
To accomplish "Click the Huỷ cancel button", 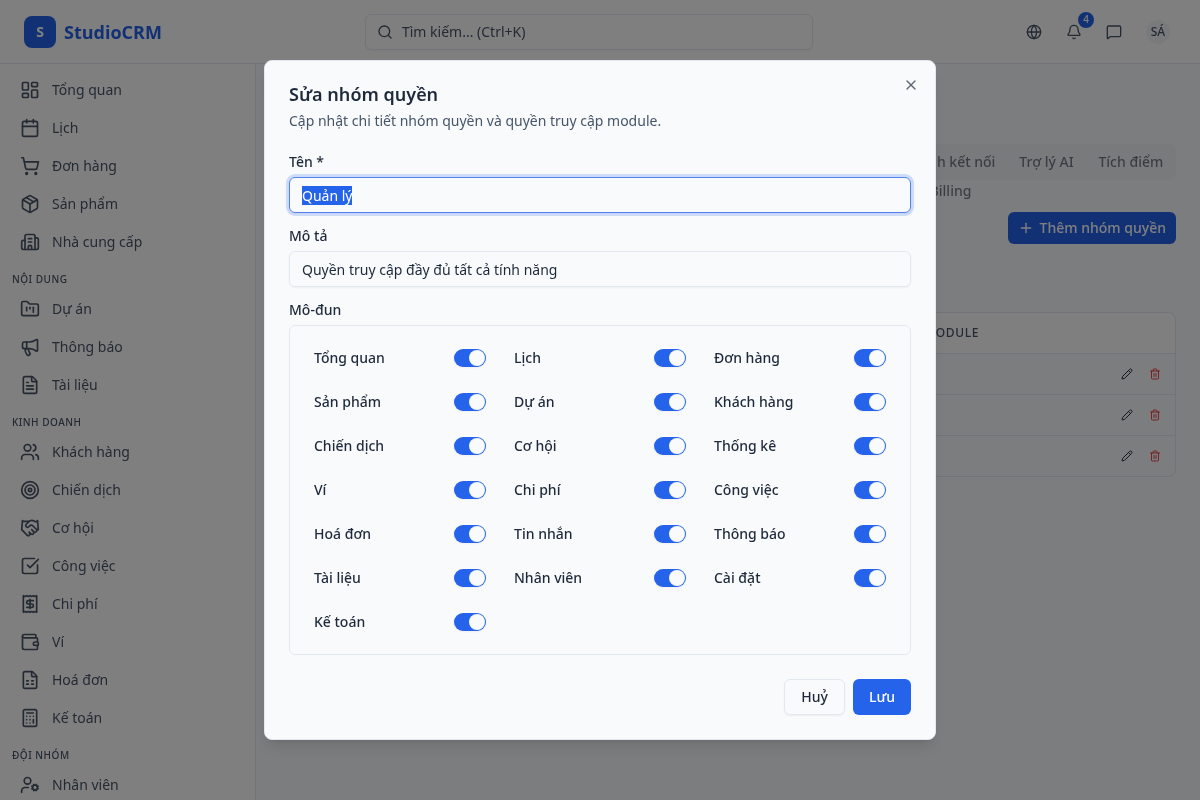I will [814, 697].
